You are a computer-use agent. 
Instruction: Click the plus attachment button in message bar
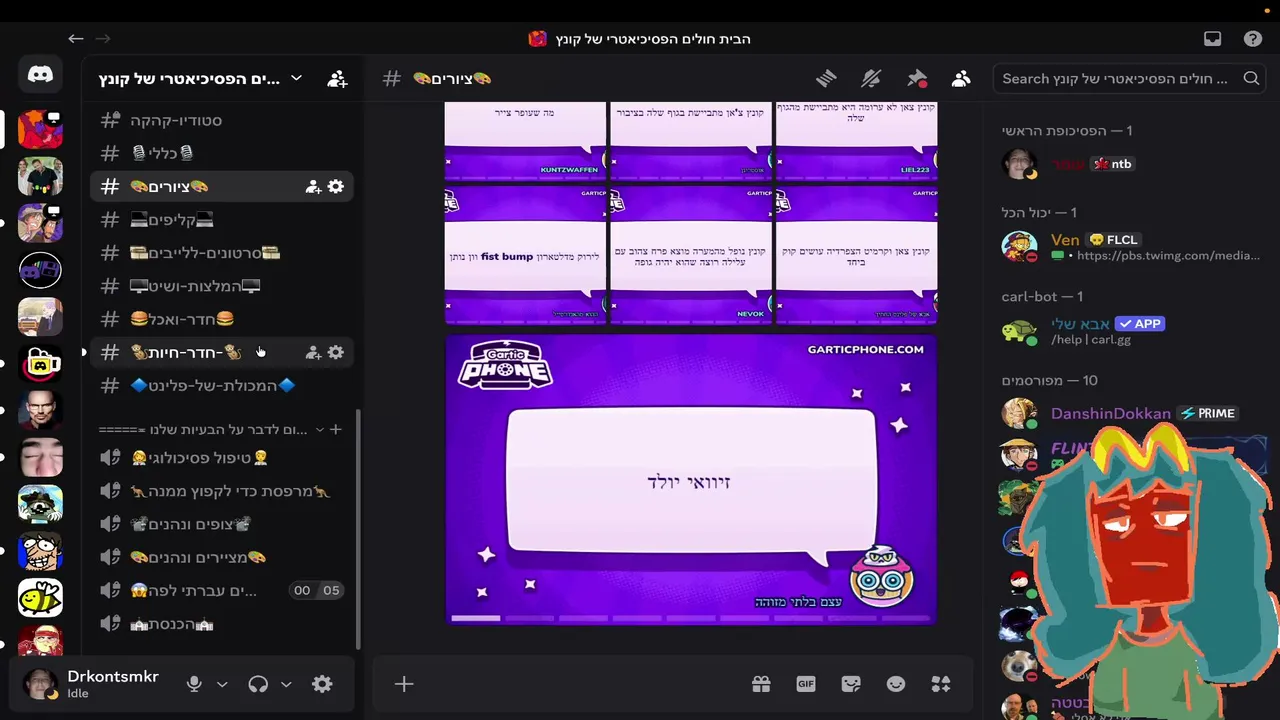404,684
